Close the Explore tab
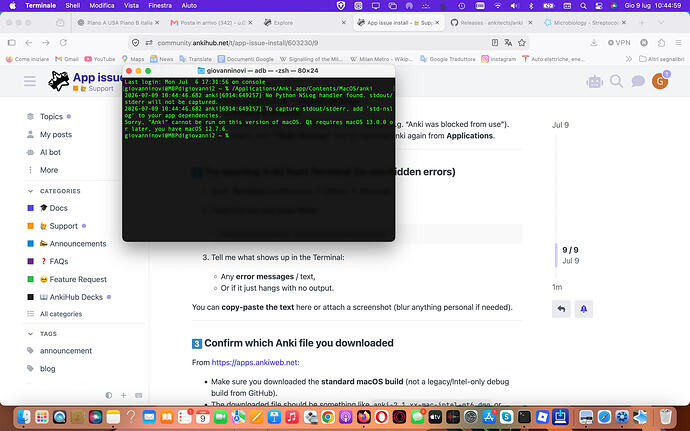The width and height of the screenshot is (690, 431). (x=344, y=22)
